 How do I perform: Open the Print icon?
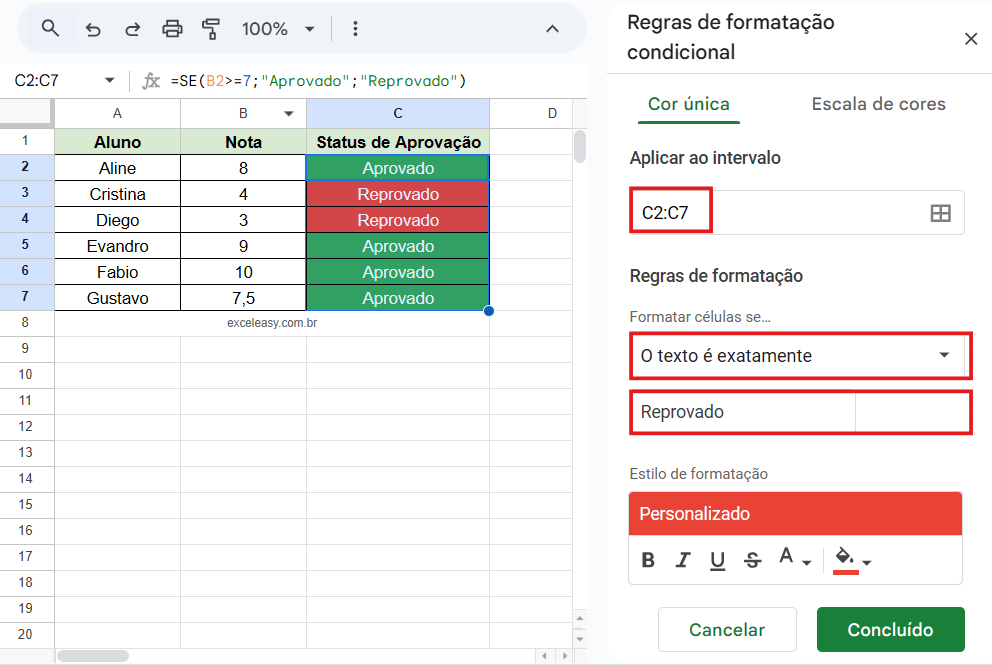173,29
